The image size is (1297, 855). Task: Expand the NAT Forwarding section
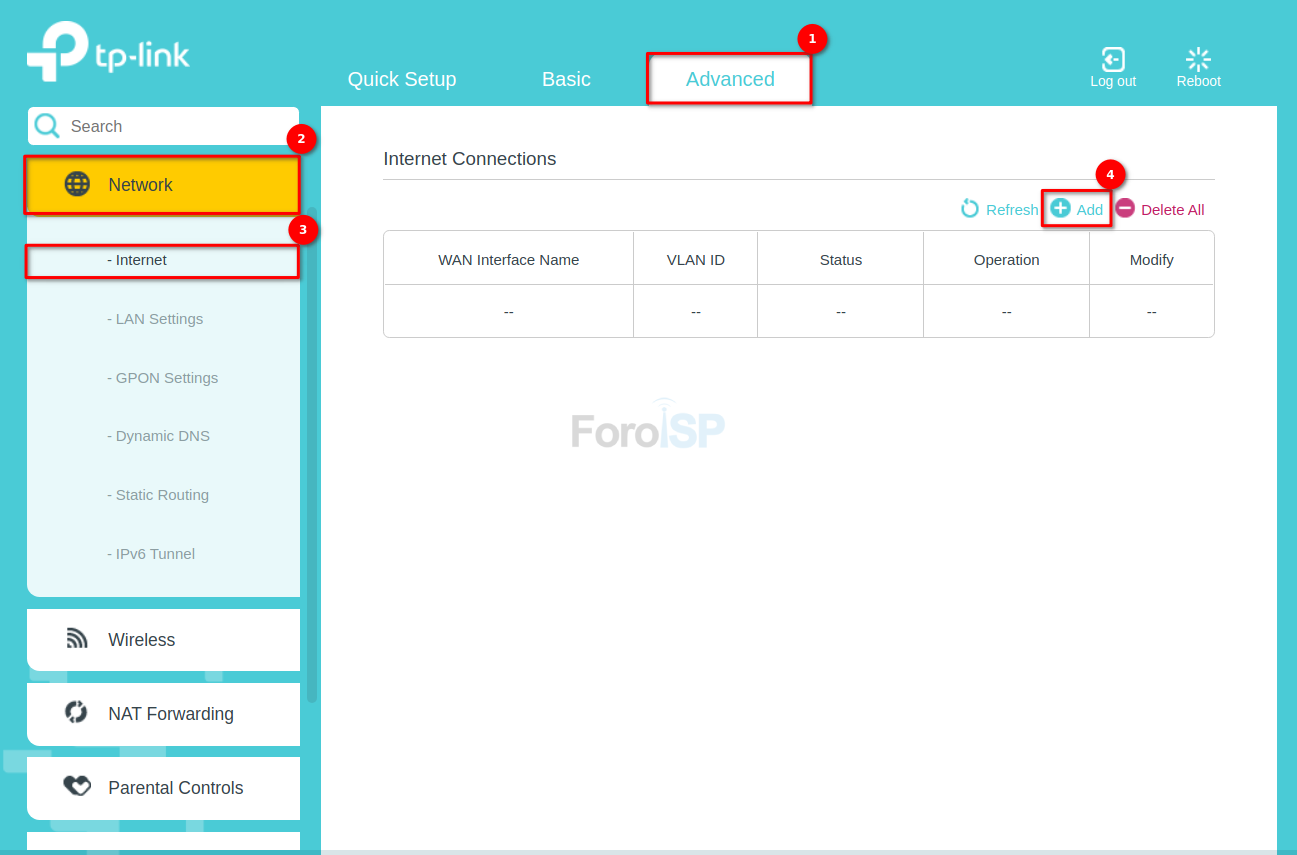171,714
